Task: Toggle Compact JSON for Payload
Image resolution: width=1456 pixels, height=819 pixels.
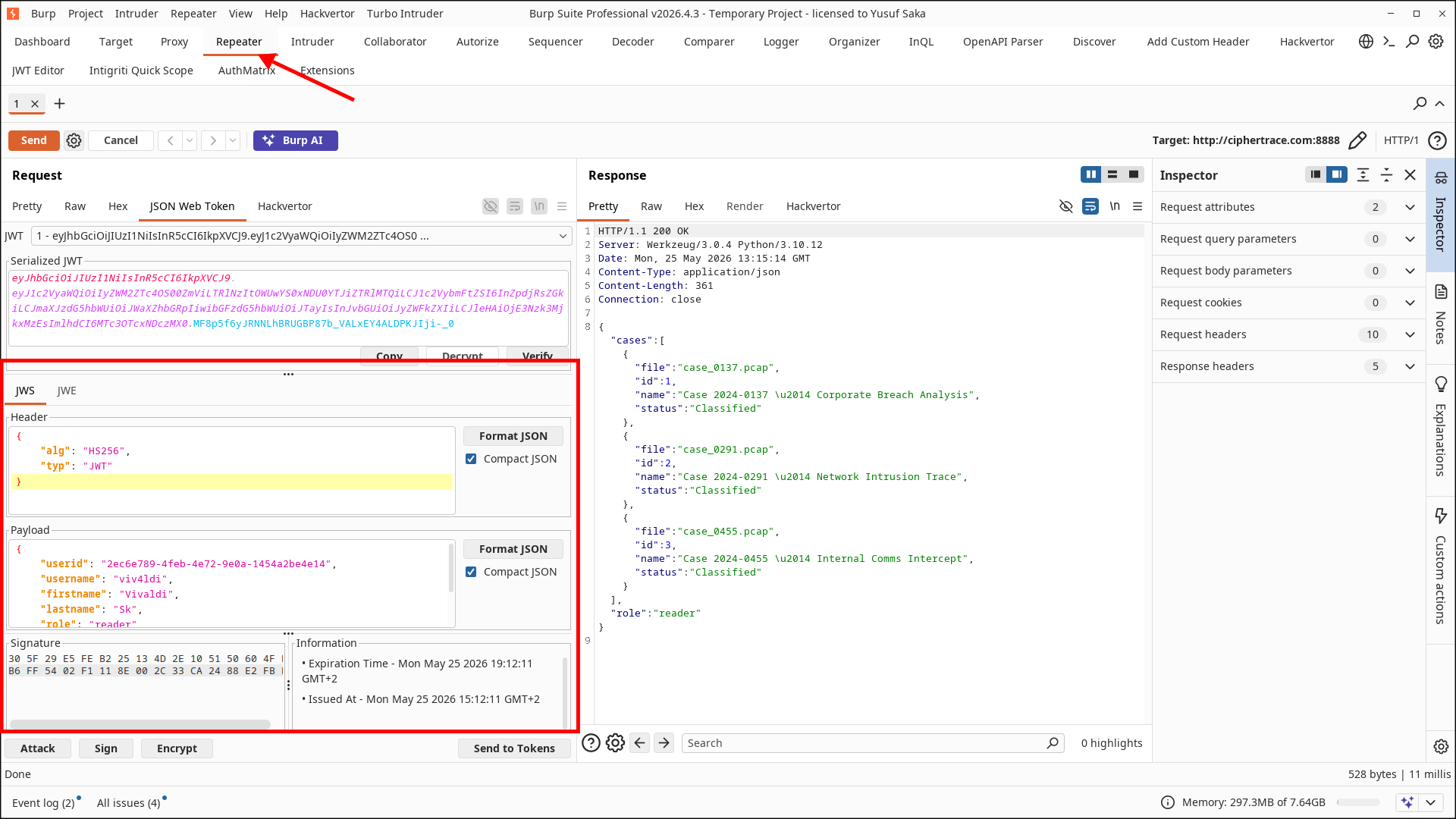Action: (471, 572)
